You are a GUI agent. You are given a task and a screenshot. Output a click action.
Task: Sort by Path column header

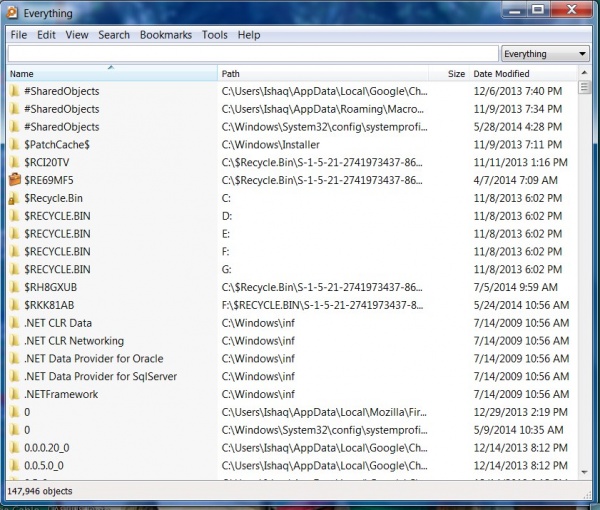323,73
